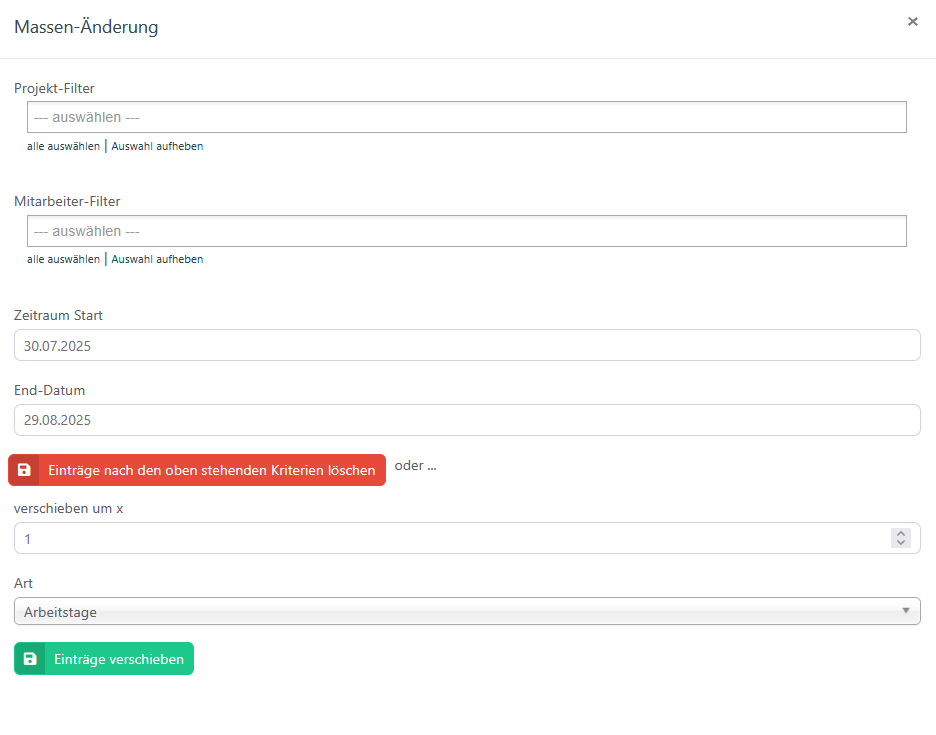Click the Zeitraum Start date field

467,345
